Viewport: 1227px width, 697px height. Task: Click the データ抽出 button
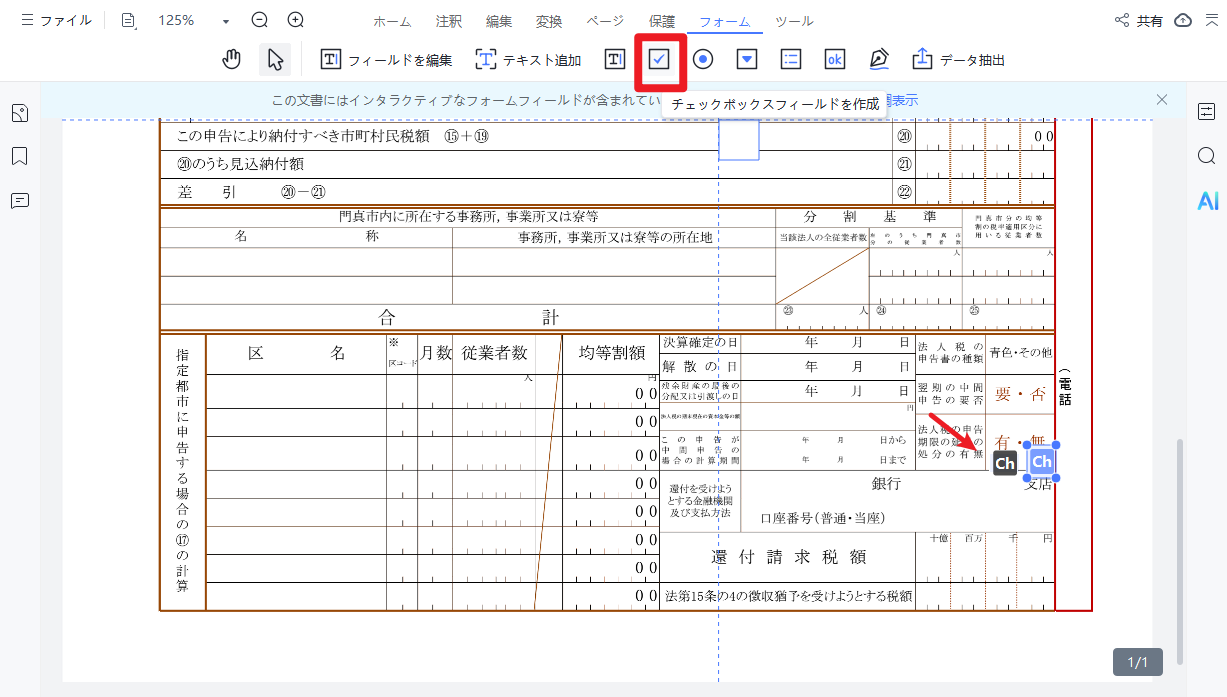click(x=957, y=59)
